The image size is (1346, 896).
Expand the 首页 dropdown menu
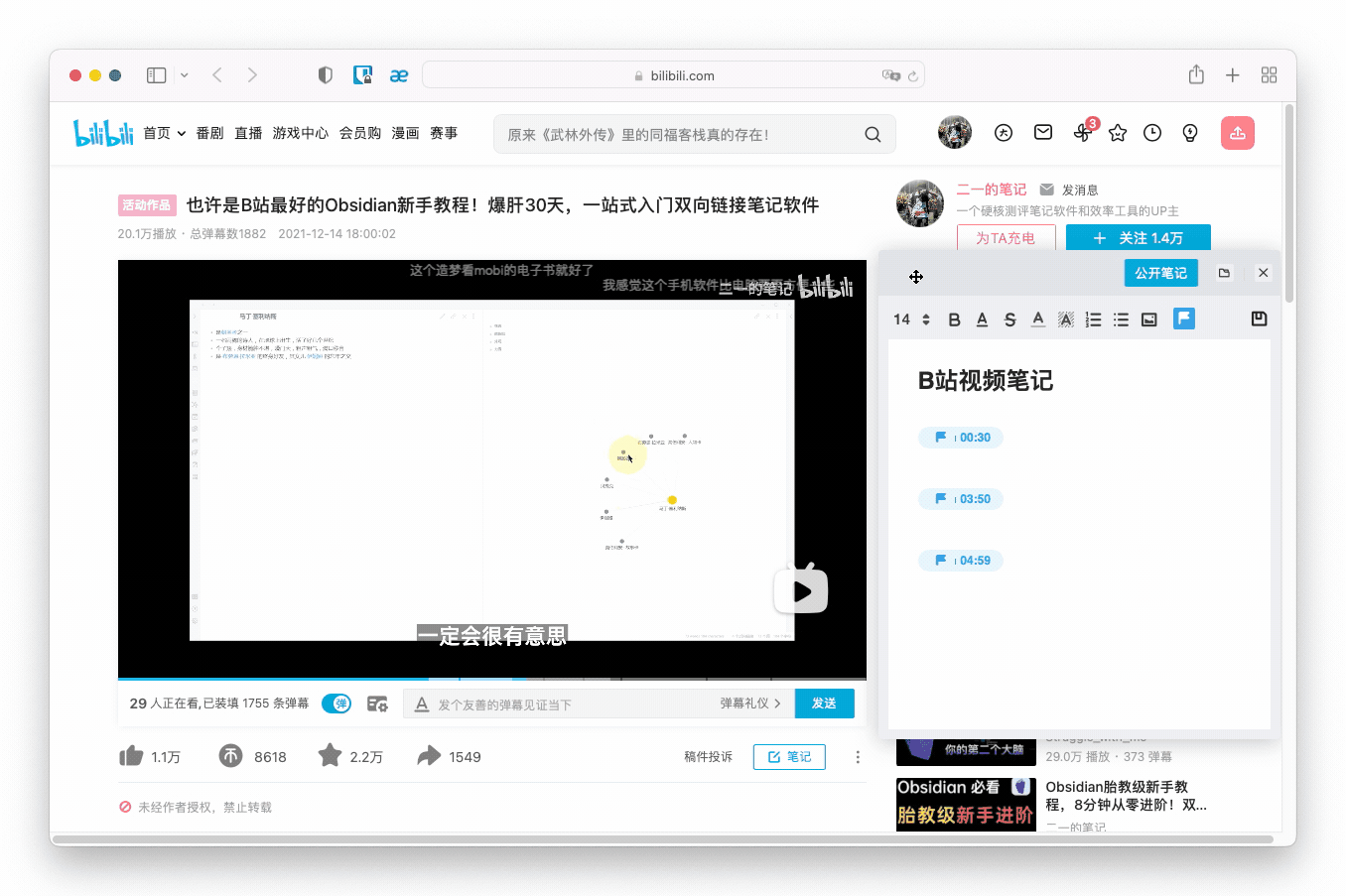click(165, 133)
